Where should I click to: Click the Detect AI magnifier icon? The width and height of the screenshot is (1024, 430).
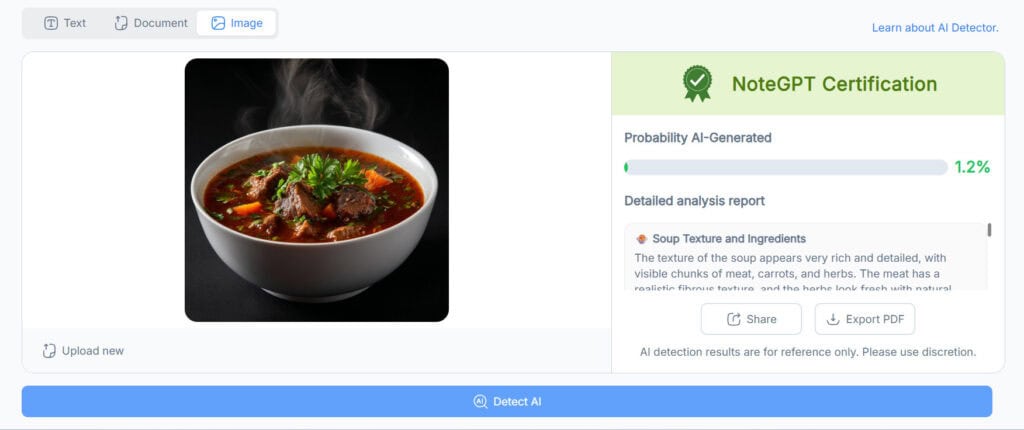[x=480, y=402]
